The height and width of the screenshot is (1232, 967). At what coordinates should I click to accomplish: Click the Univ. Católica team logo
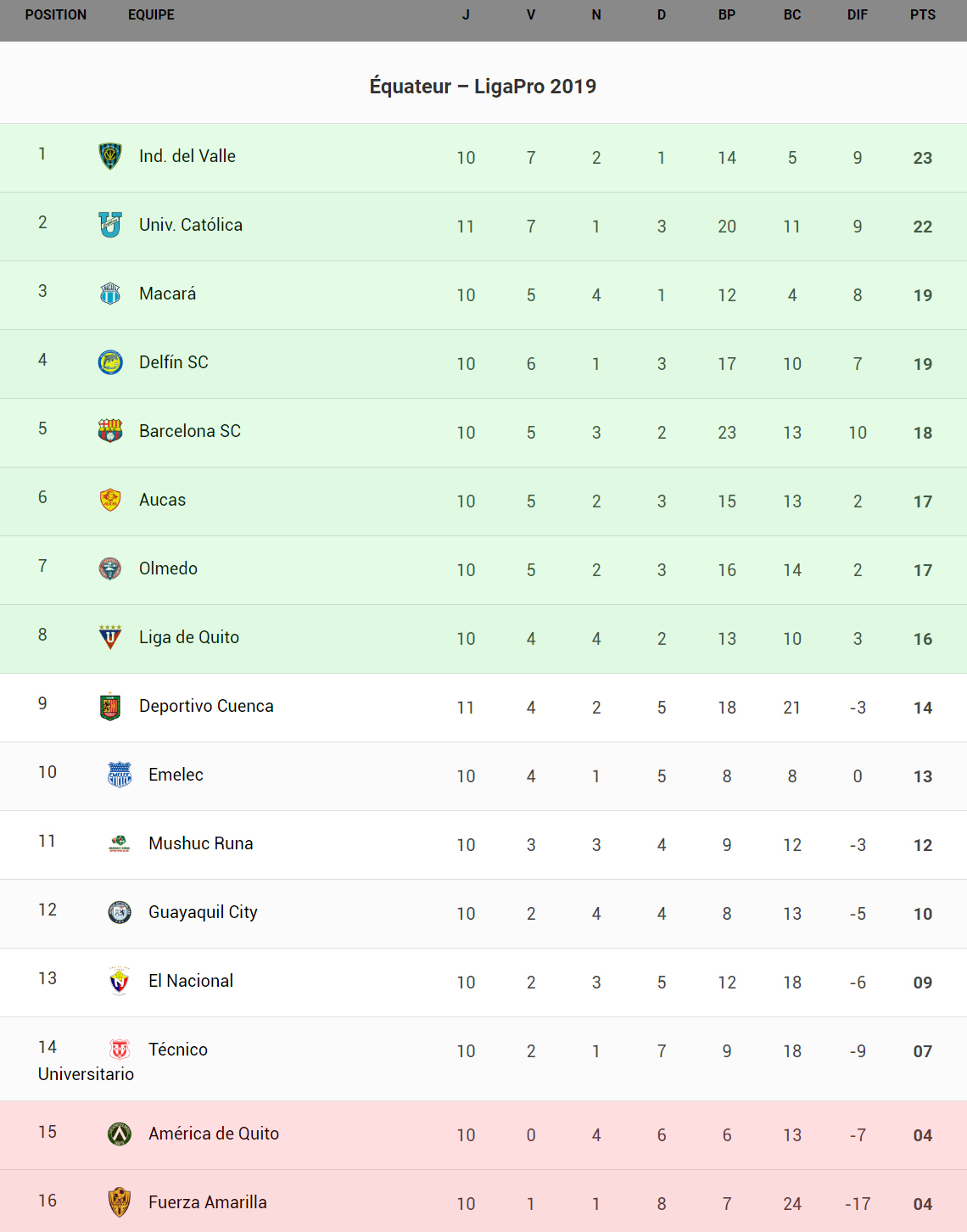coord(110,225)
